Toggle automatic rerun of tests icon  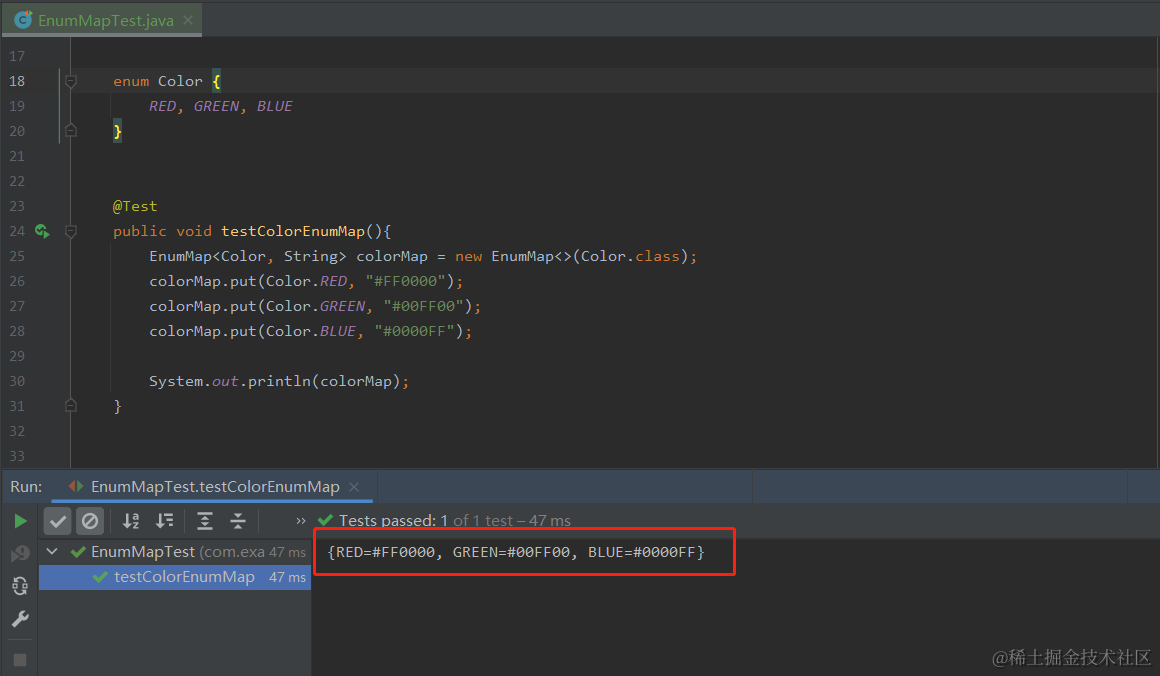[x=19, y=585]
